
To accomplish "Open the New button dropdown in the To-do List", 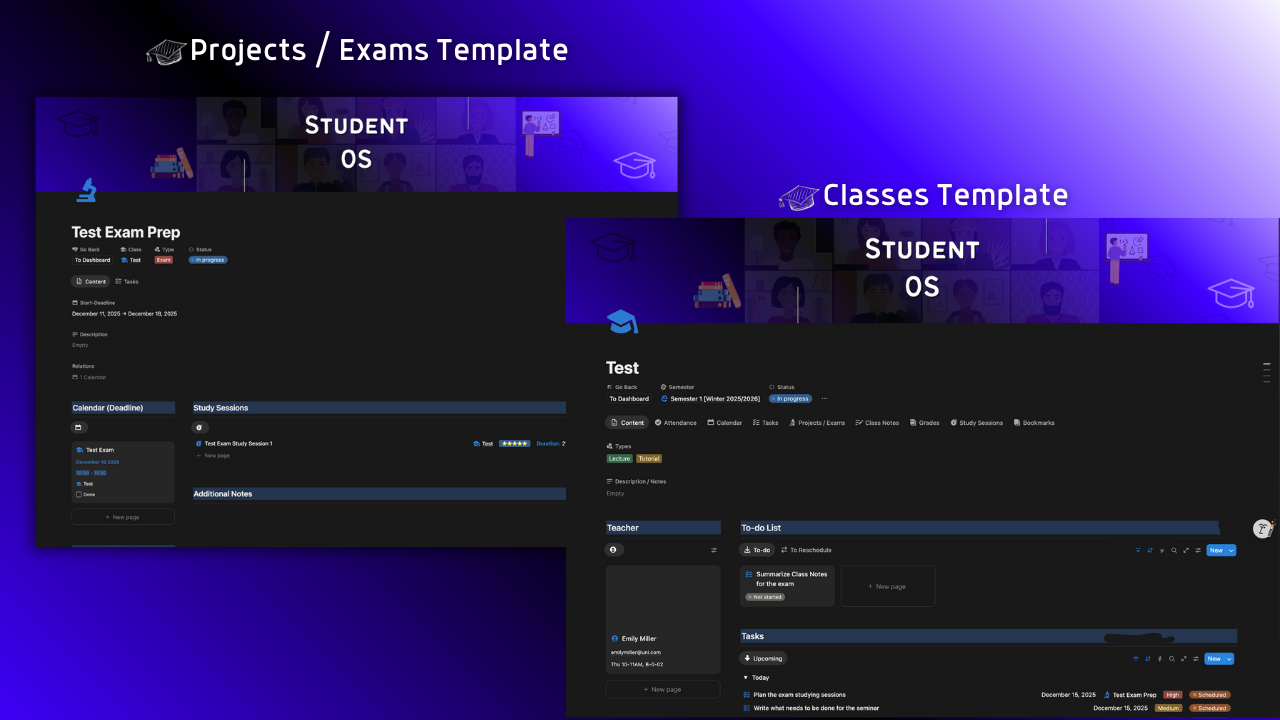I will (1233, 550).
